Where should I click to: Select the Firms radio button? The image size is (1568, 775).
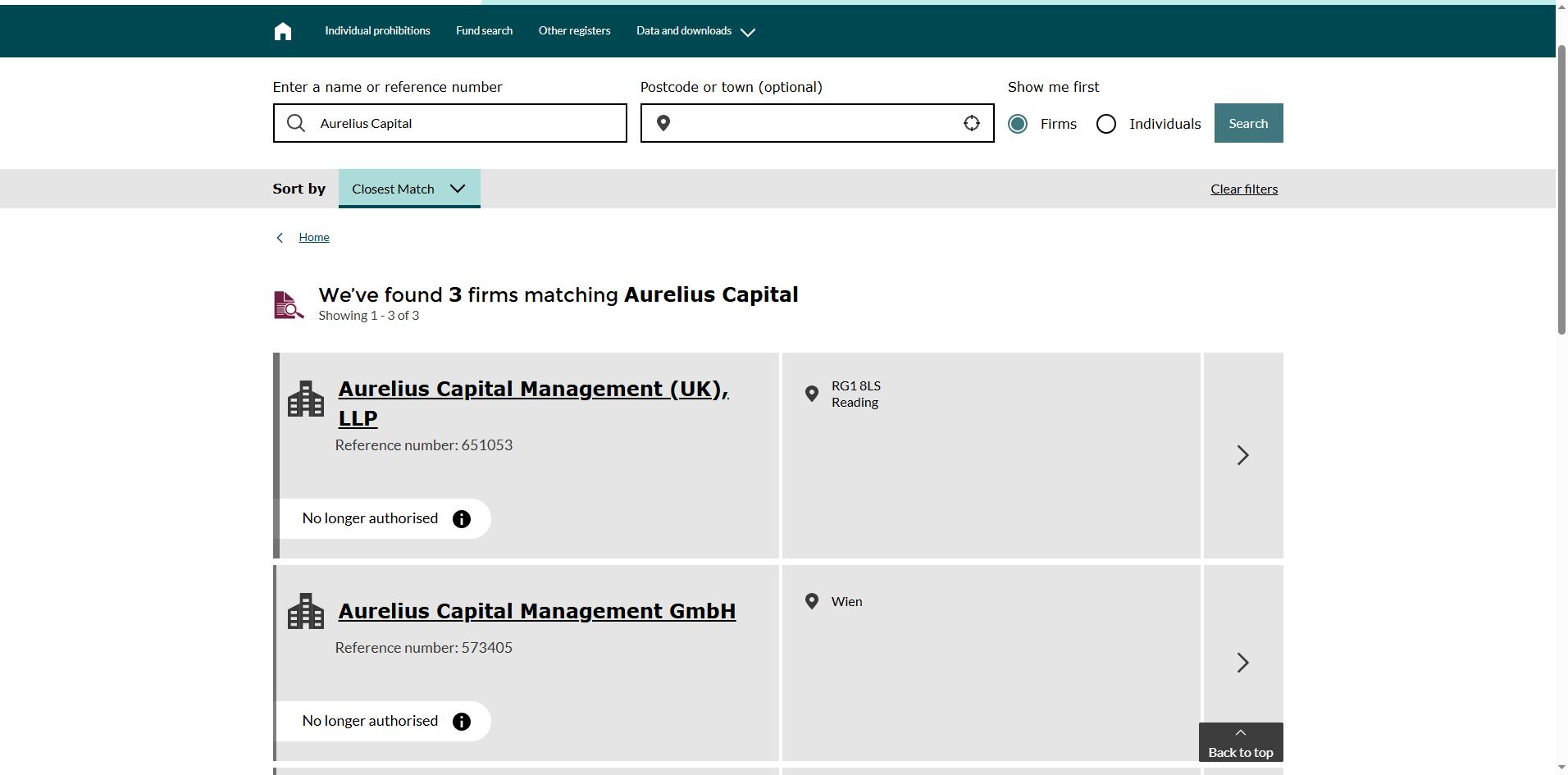1018,124
